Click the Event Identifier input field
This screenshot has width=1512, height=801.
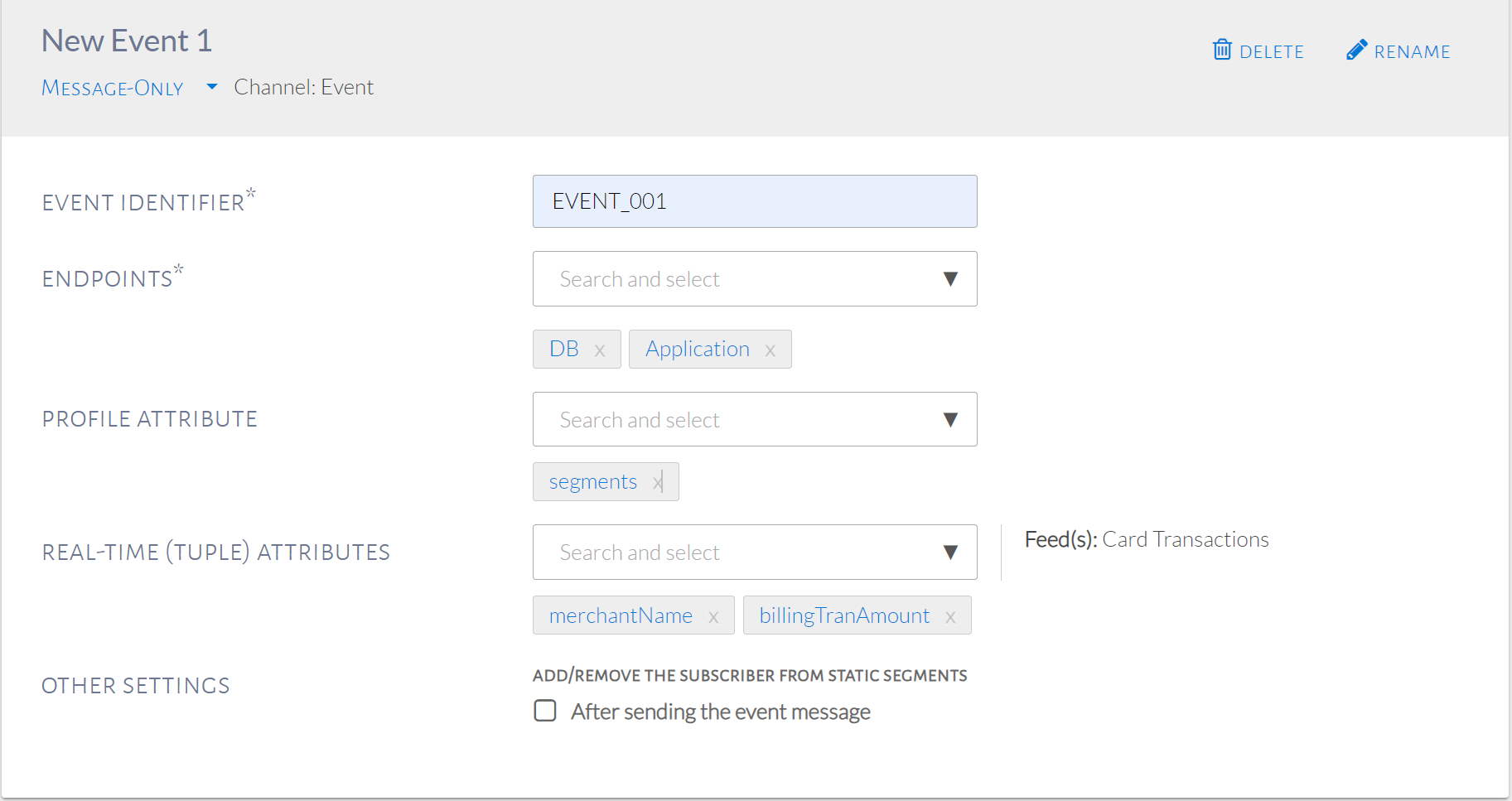pyautogui.click(x=754, y=201)
